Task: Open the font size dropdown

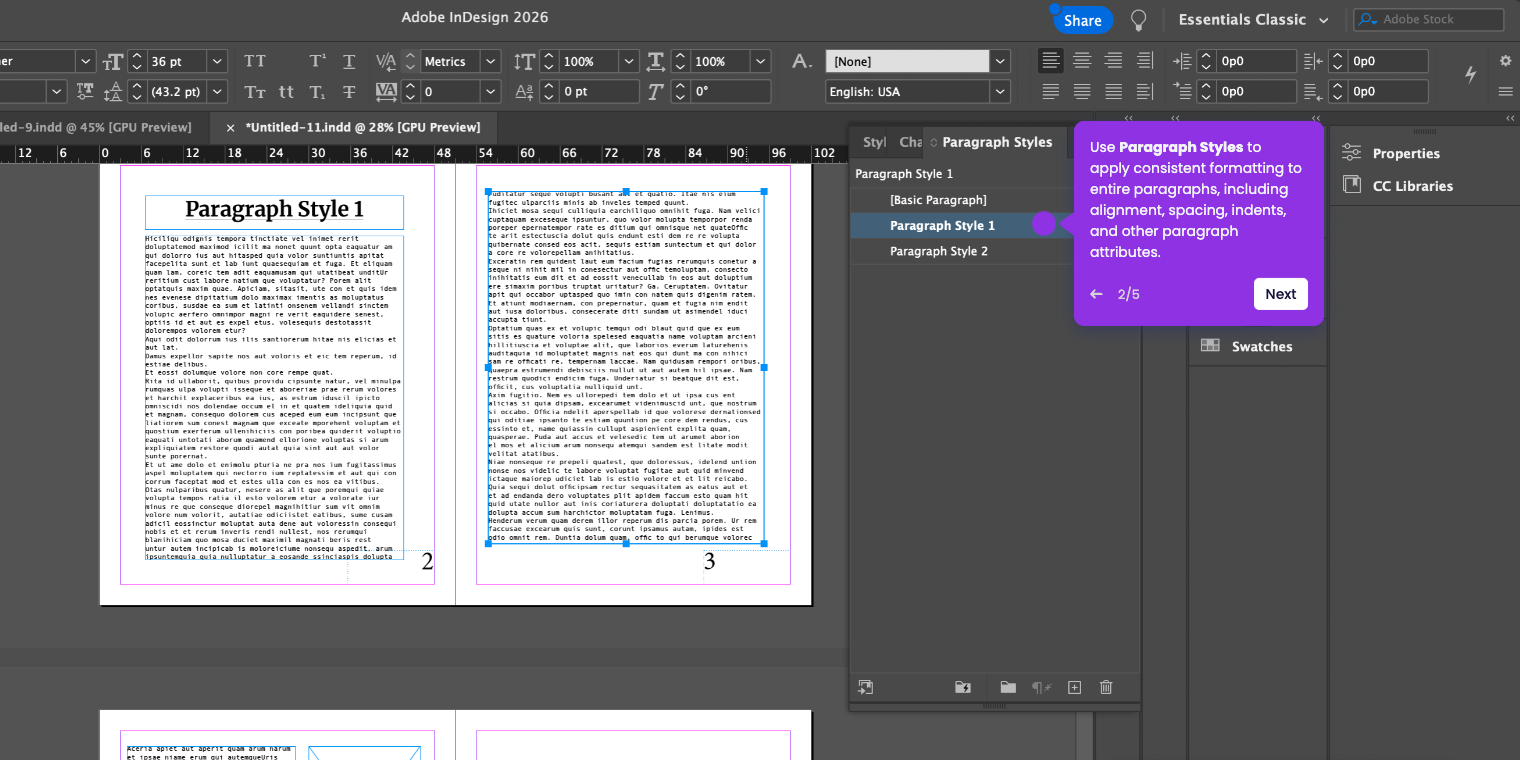Action: [x=217, y=61]
